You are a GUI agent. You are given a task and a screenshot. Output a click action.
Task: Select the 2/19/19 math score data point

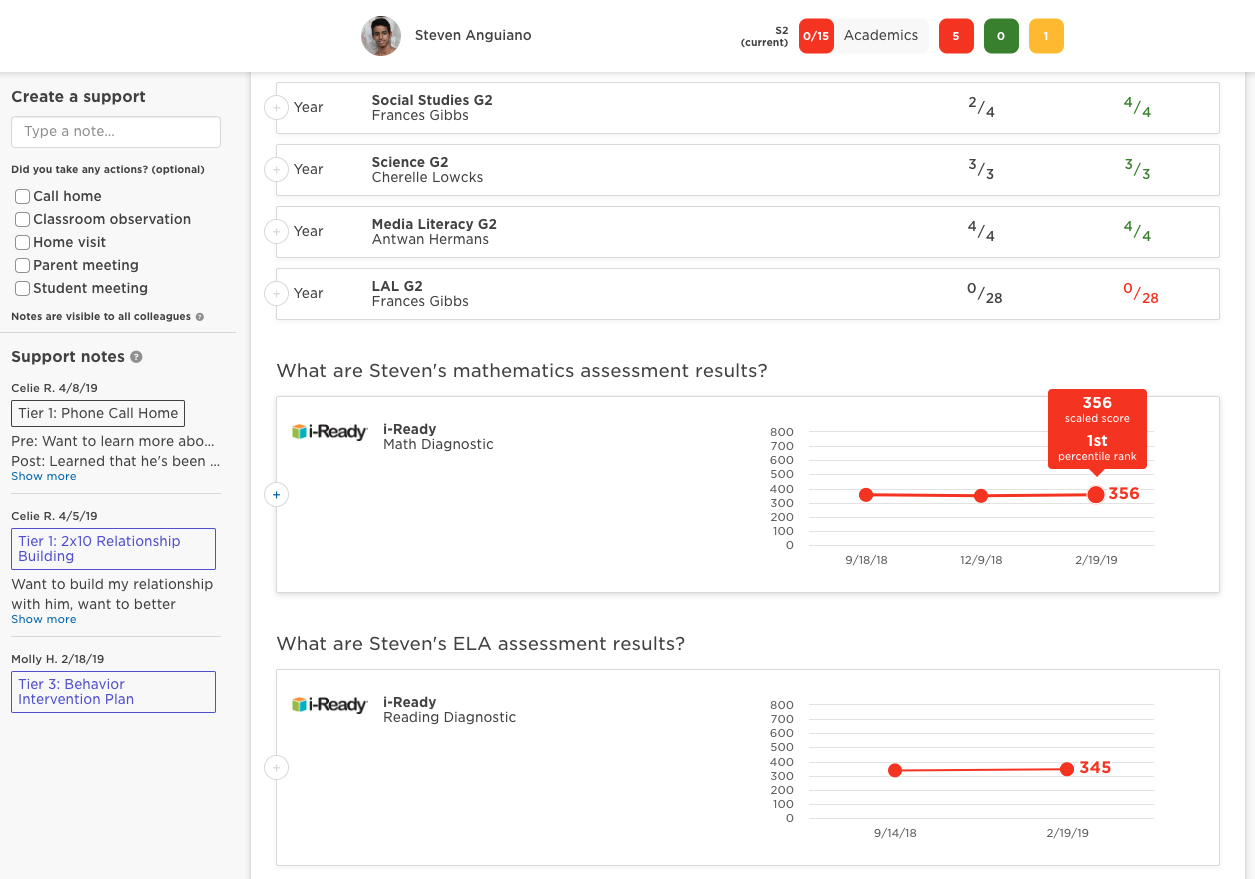tap(1096, 494)
